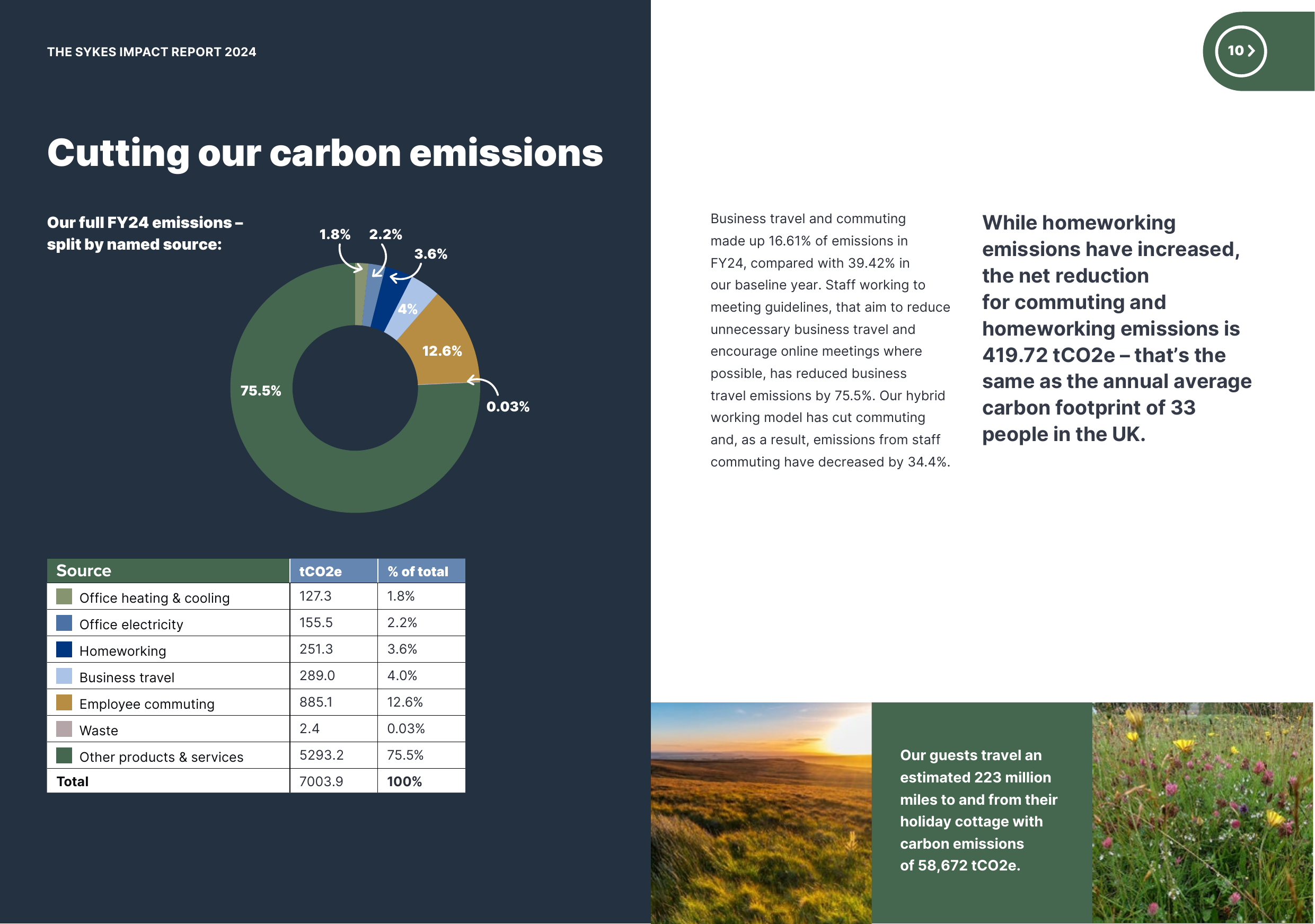Click the 12.6% segment in the donut chart

pos(442,350)
